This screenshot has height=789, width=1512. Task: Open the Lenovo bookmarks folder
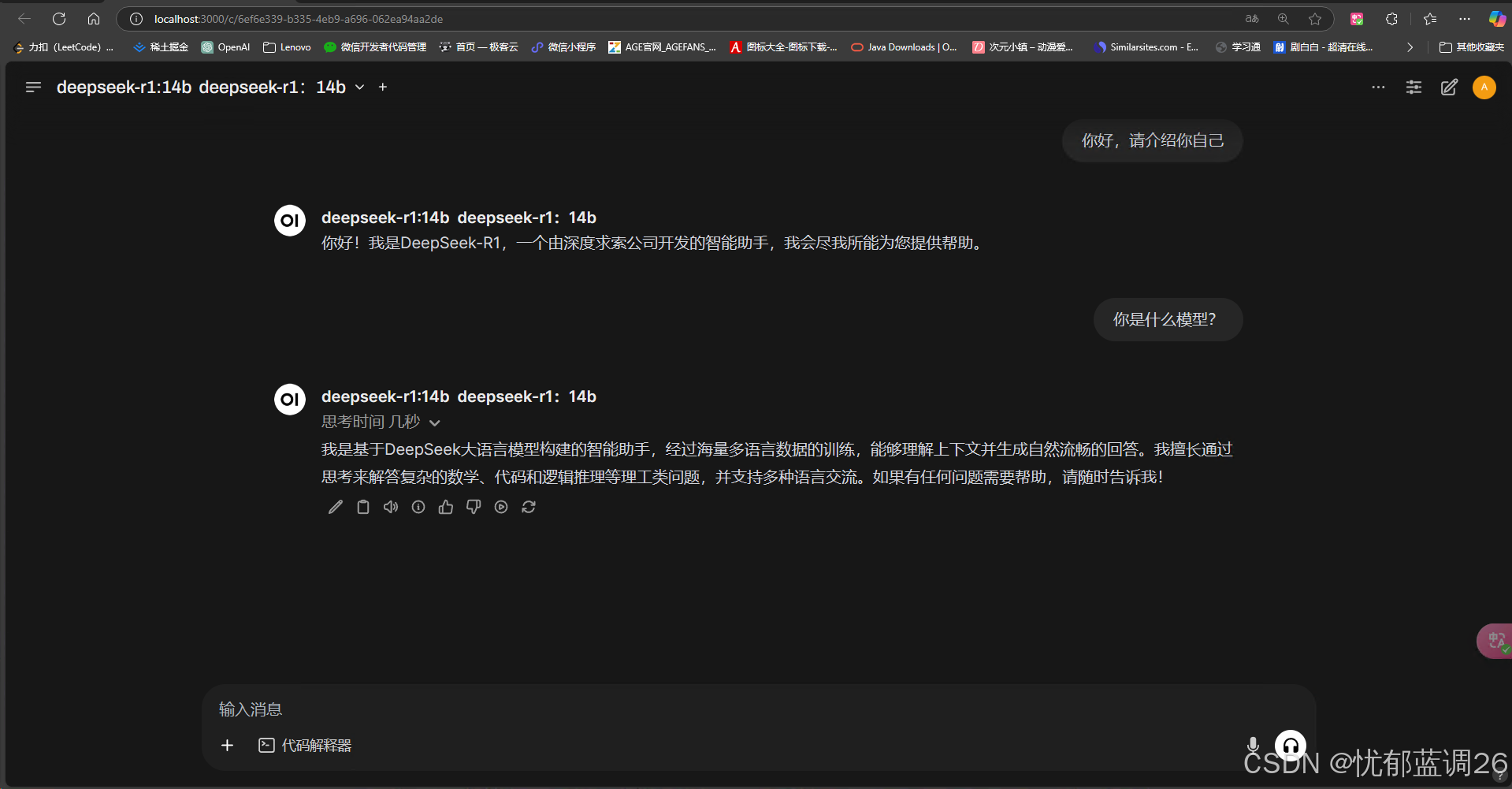[x=287, y=47]
